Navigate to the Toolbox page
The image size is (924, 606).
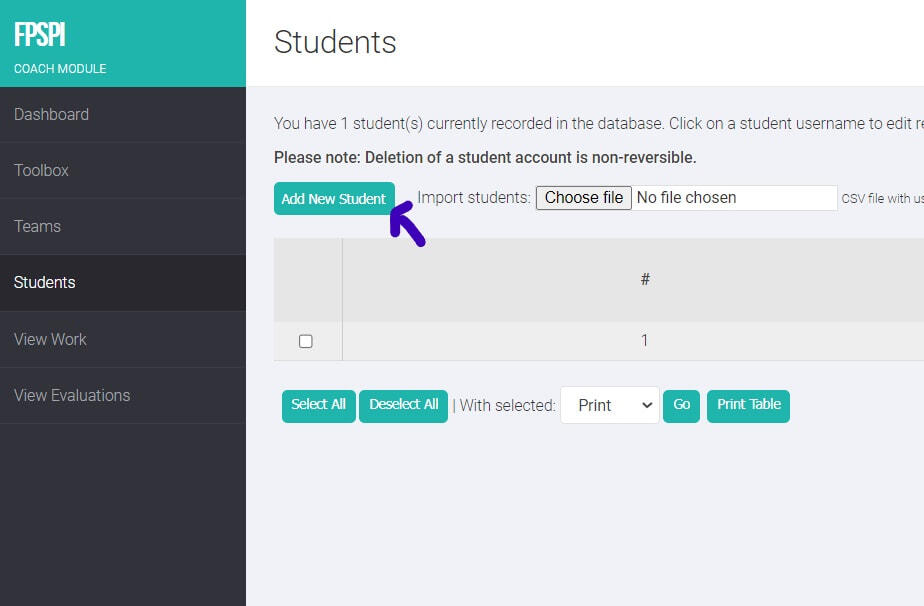(x=41, y=170)
